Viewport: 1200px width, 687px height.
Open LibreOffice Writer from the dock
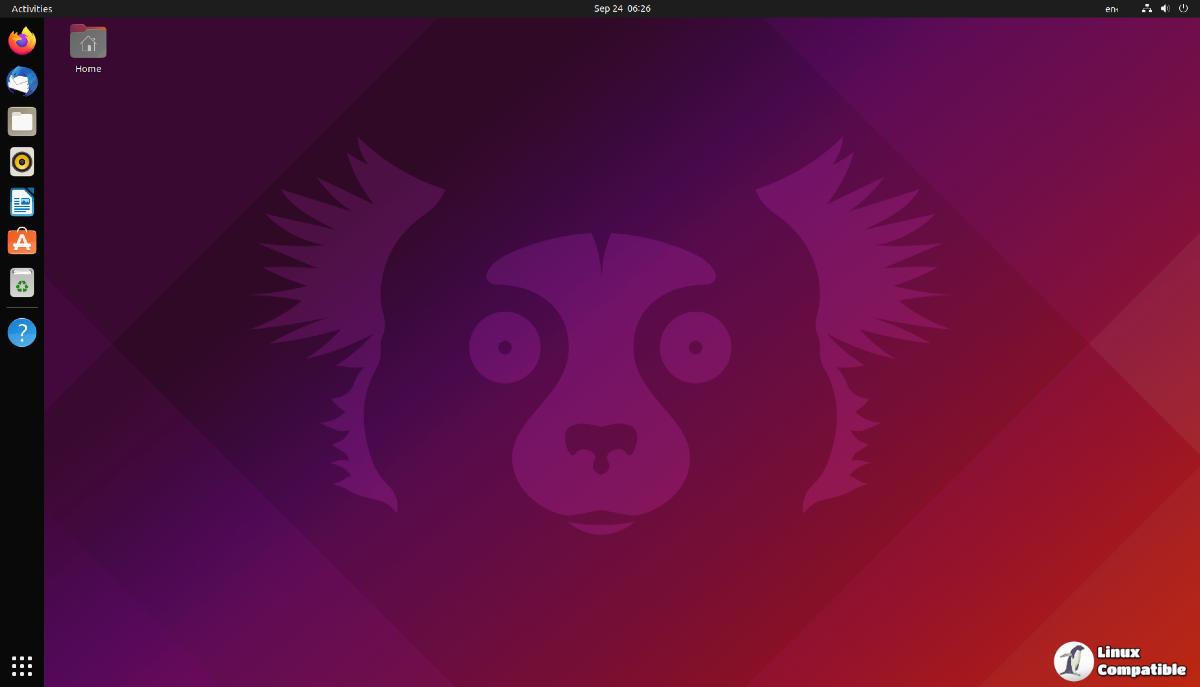(x=22, y=202)
